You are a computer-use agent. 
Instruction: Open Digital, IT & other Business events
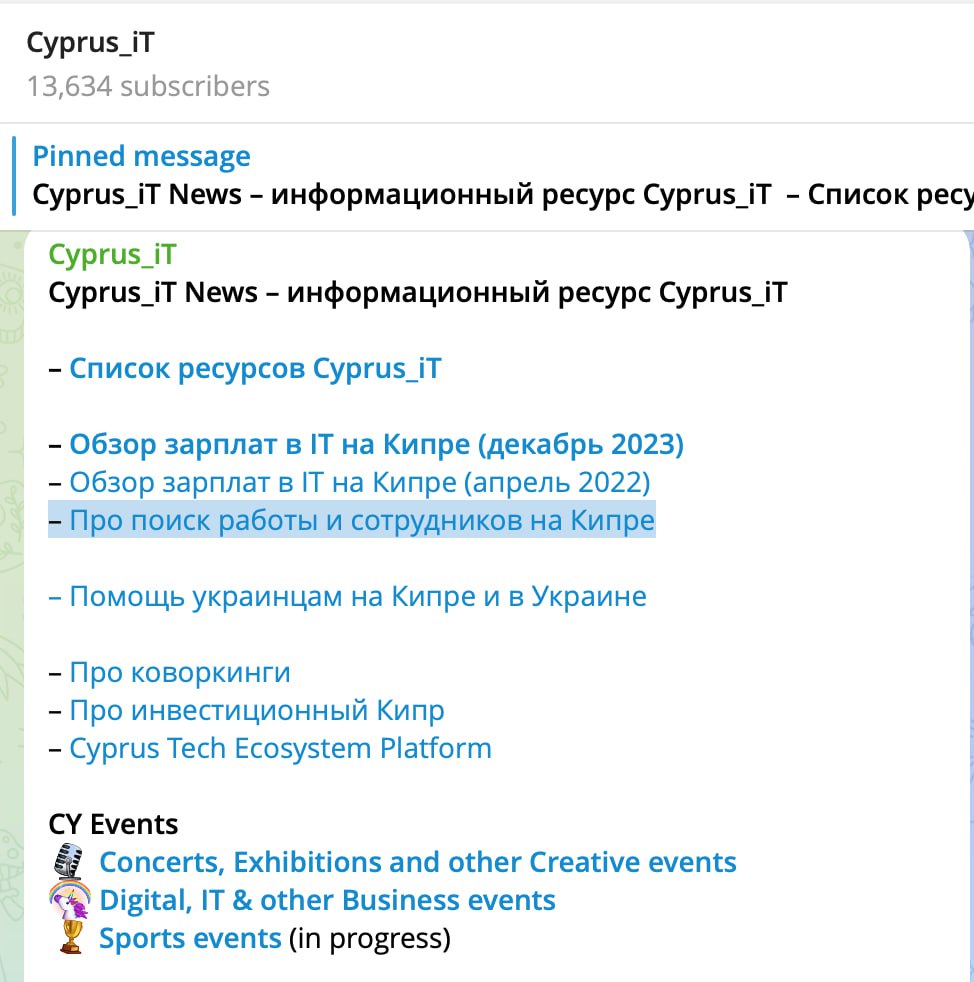pos(327,900)
